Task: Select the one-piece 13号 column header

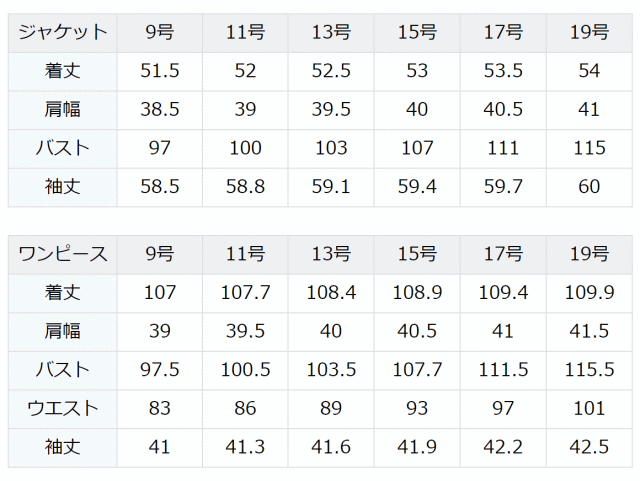Action: pos(331,254)
